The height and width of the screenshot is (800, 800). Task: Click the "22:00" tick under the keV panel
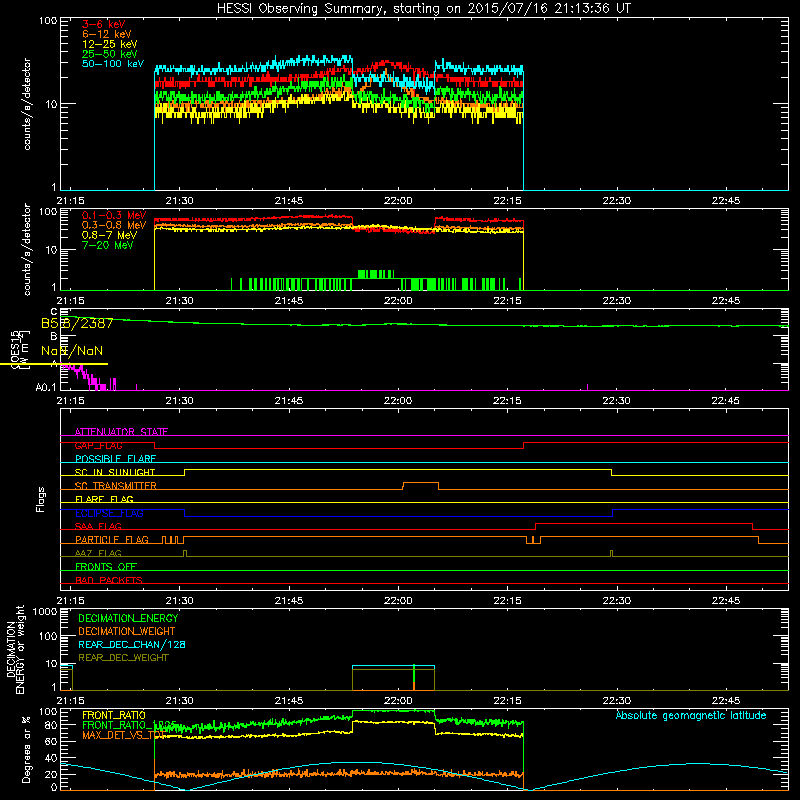click(x=398, y=201)
